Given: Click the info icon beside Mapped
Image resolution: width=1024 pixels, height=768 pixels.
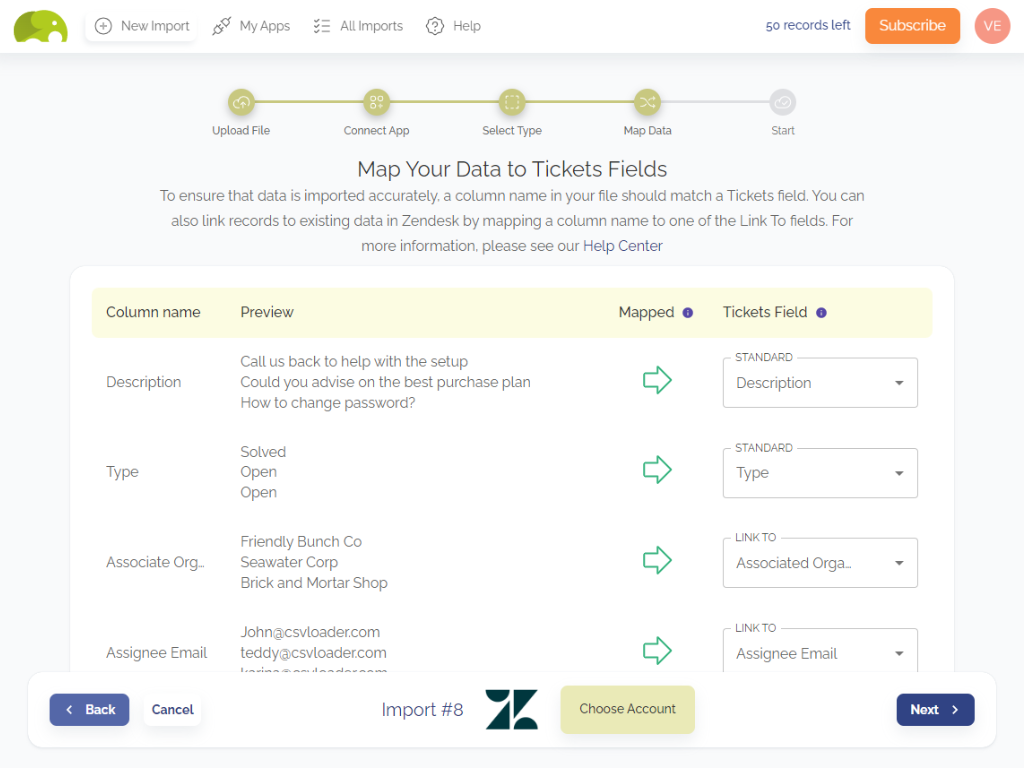Looking at the screenshot, I should point(687,313).
